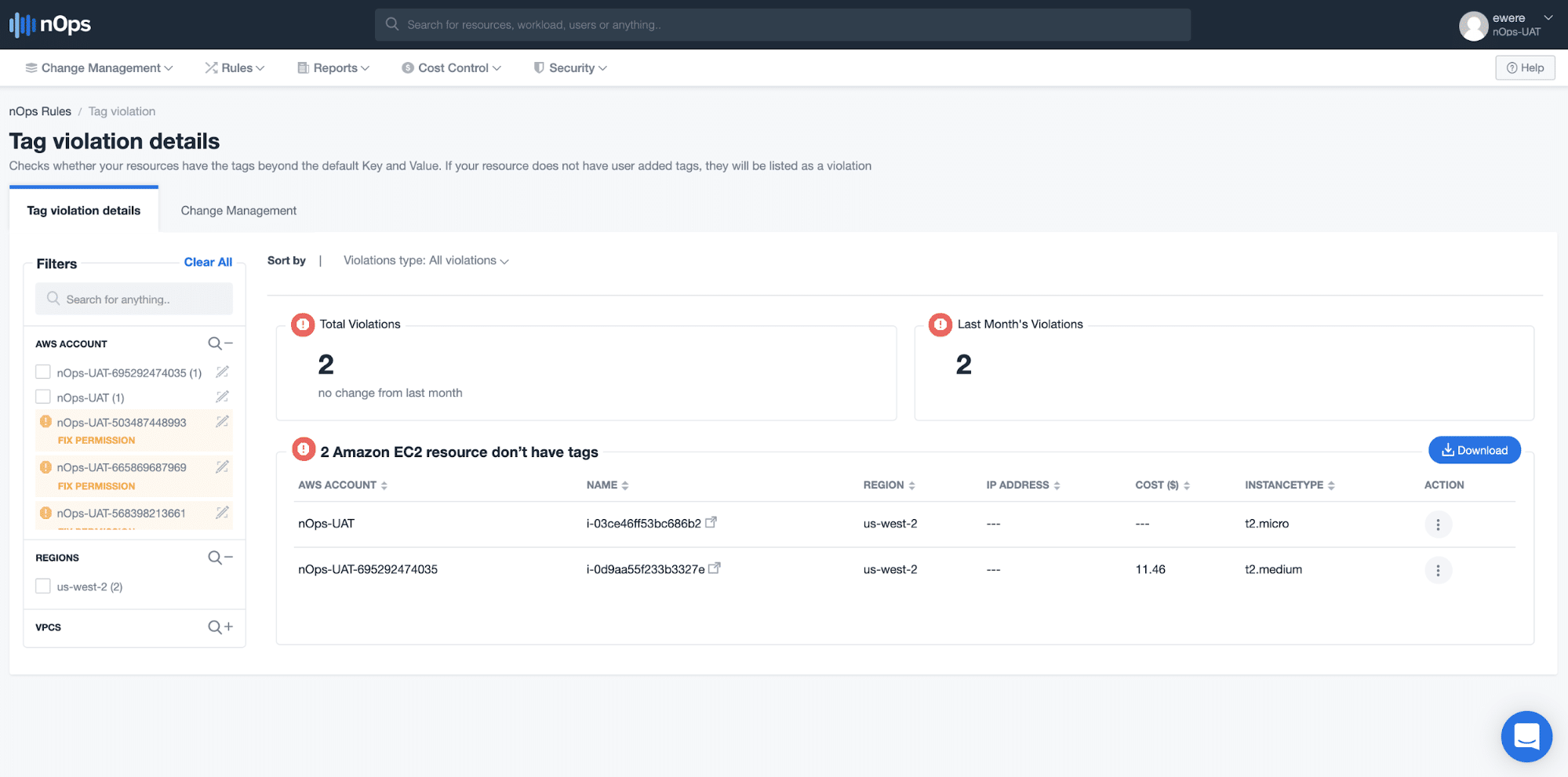Open the Violations type dropdown
Viewport: 1568px width, 777px height.
pyautogui.click(x=426, y=260)
